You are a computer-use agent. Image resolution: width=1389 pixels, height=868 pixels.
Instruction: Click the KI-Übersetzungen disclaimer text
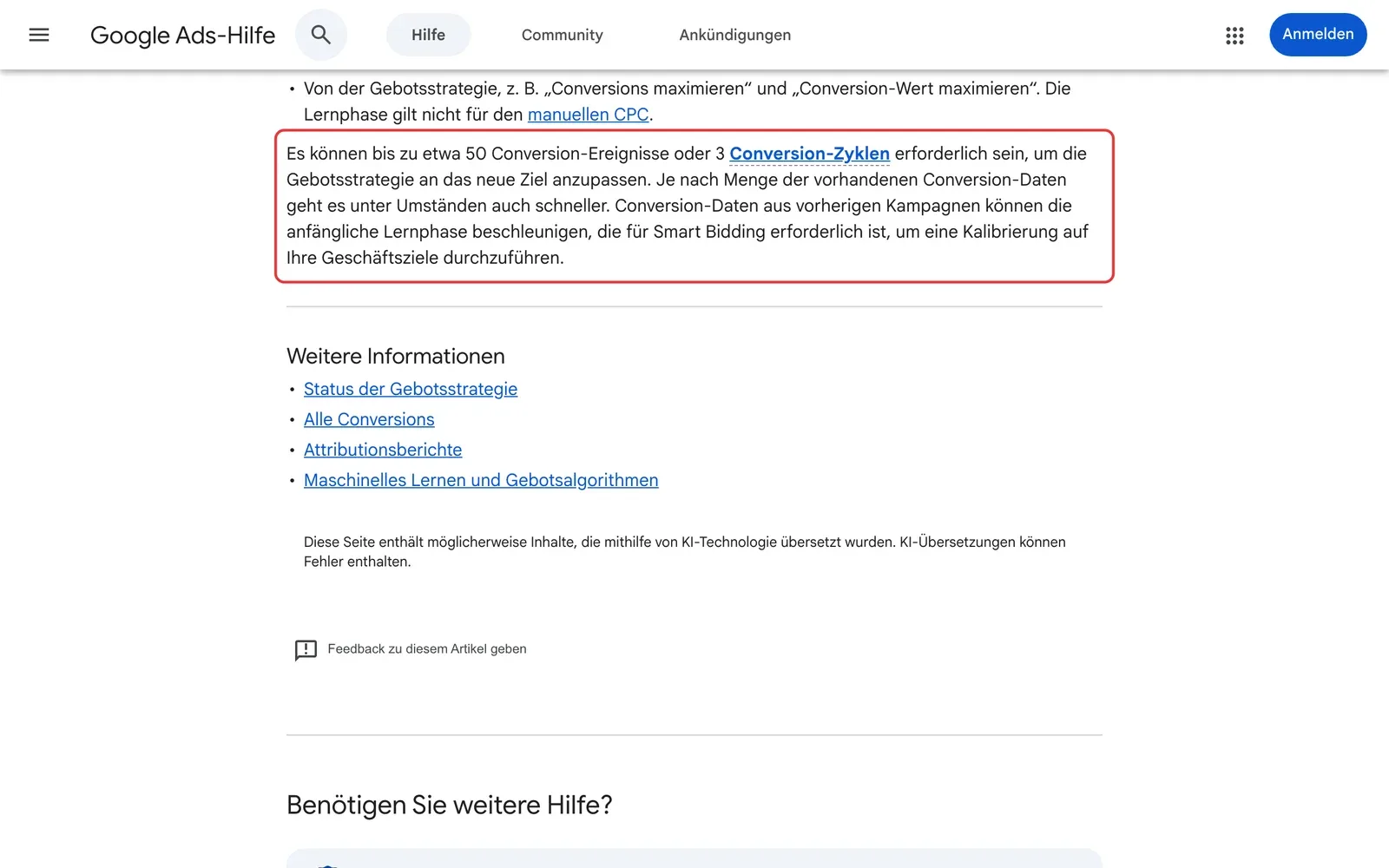pos(685,552)
